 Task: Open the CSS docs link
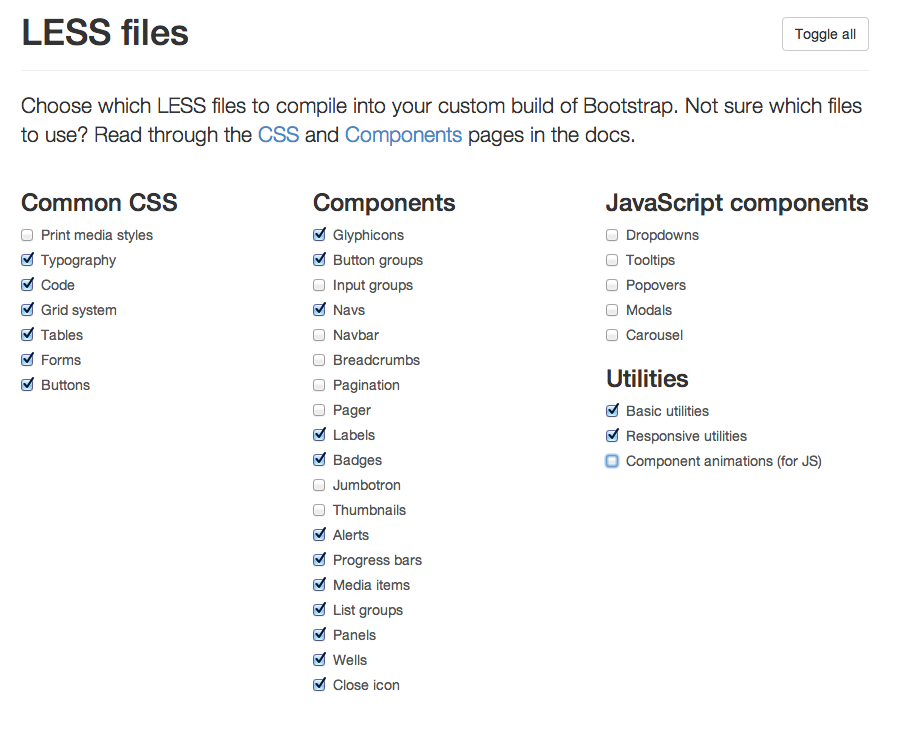(278, 135)
